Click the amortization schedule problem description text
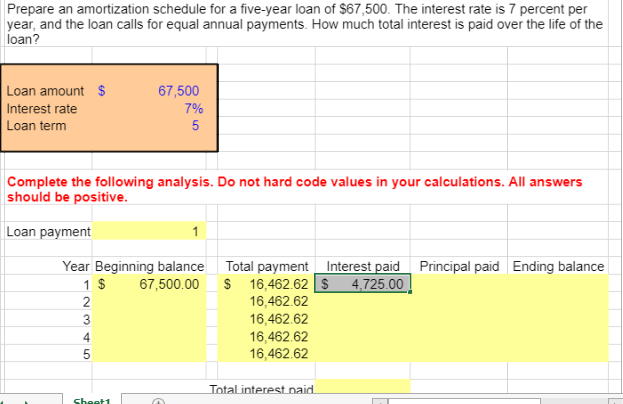The image size is (623, 404). pyautogui.click(x=305, y=24)
